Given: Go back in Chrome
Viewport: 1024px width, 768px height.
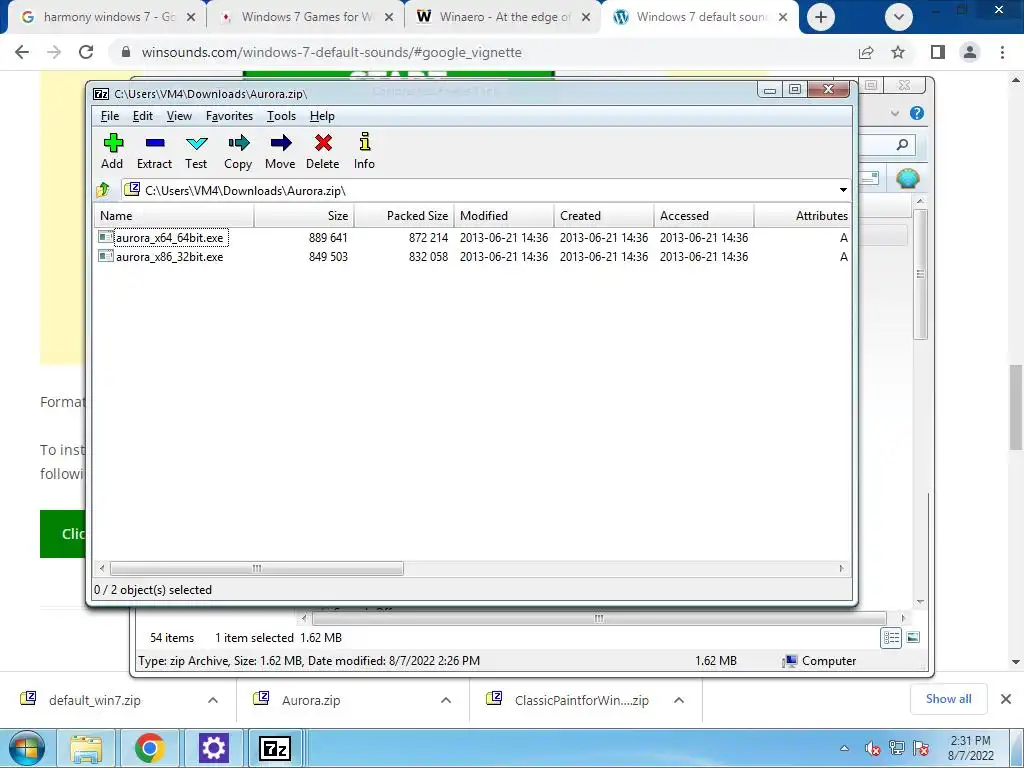Looking at the screenshot, I should (22, 52).
